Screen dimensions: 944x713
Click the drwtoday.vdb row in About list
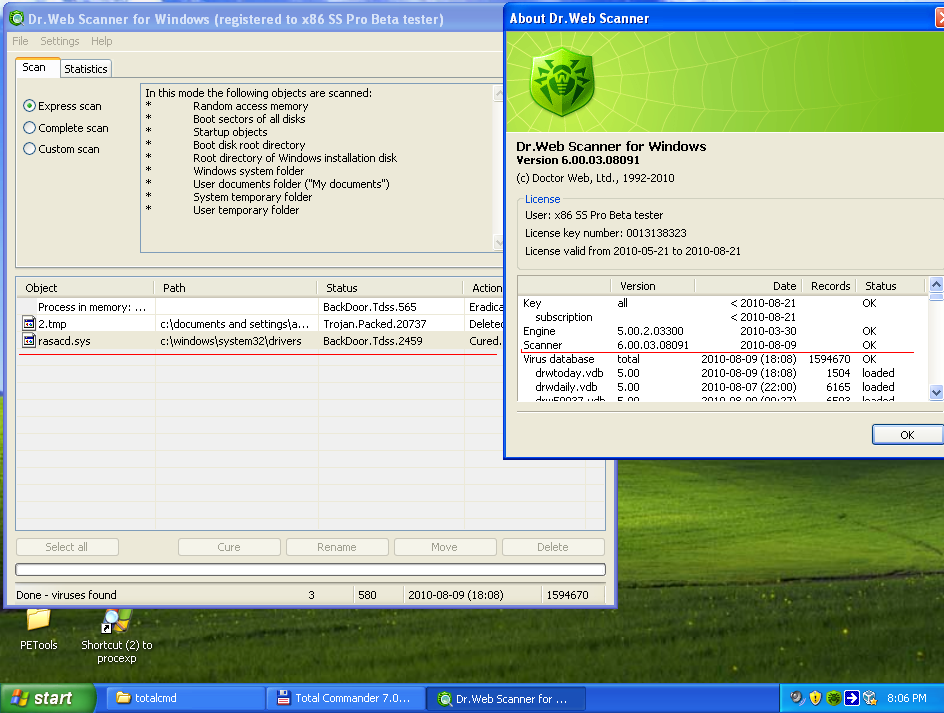point(721,373)
